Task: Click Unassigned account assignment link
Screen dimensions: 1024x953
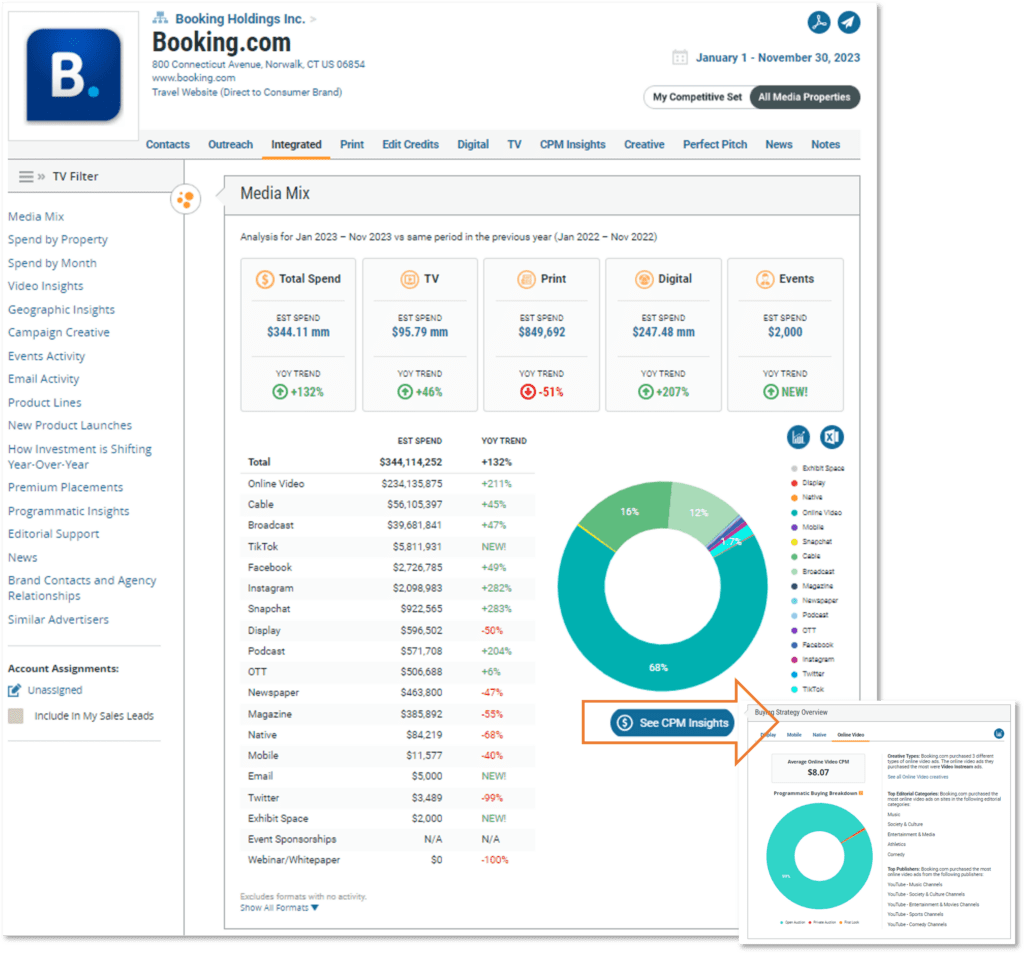Action: pyautogui.click(x=55, y=690)
